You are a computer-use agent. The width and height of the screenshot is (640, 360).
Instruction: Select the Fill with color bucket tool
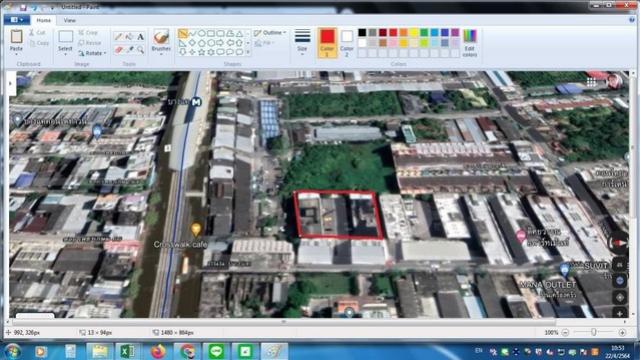[129, 37]
